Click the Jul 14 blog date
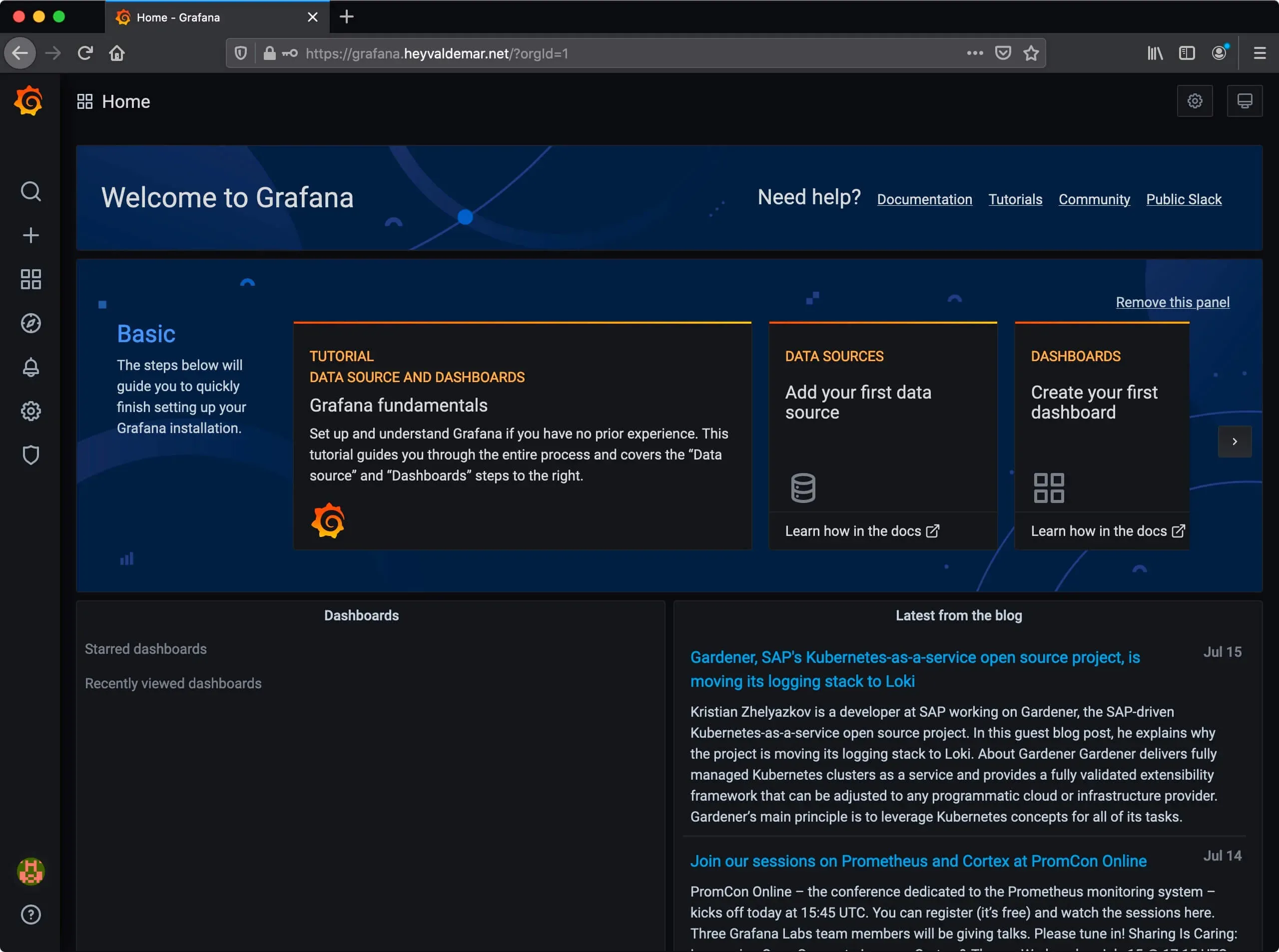This screenshot has width=1279, height=952. tap(1222, 856)
